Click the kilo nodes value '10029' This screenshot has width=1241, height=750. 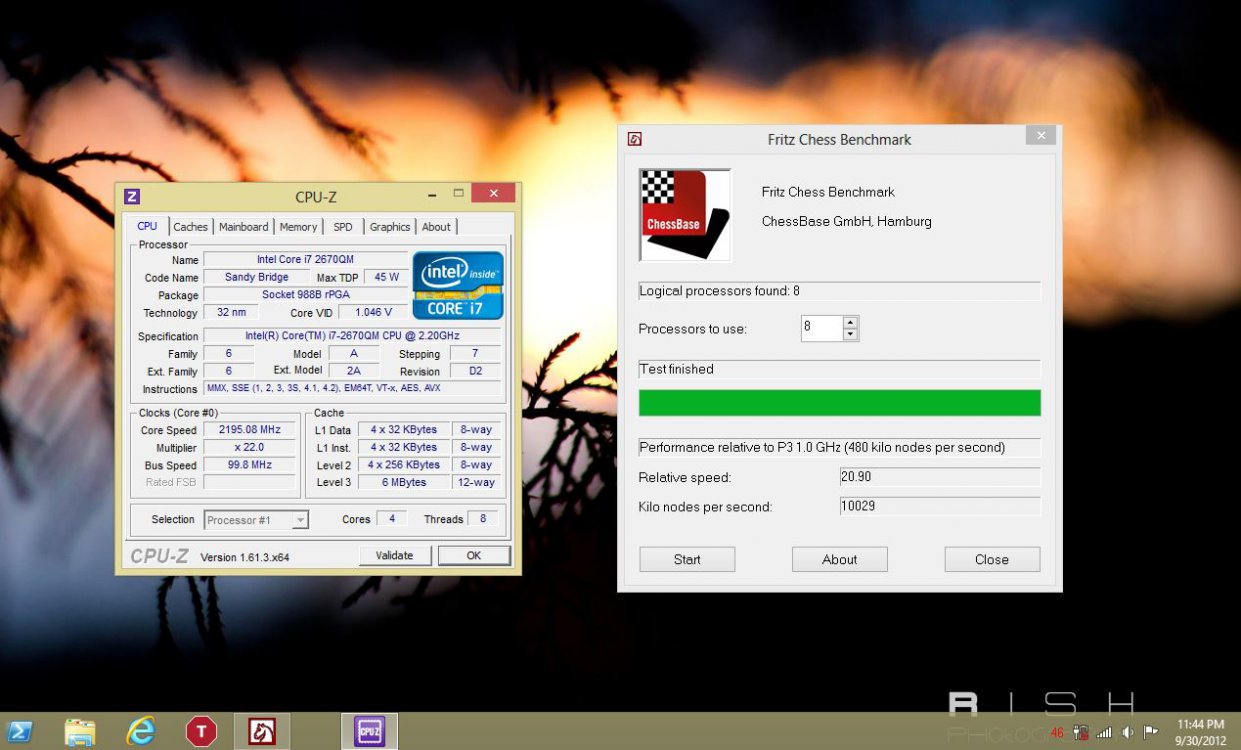(x=940, y=506)
